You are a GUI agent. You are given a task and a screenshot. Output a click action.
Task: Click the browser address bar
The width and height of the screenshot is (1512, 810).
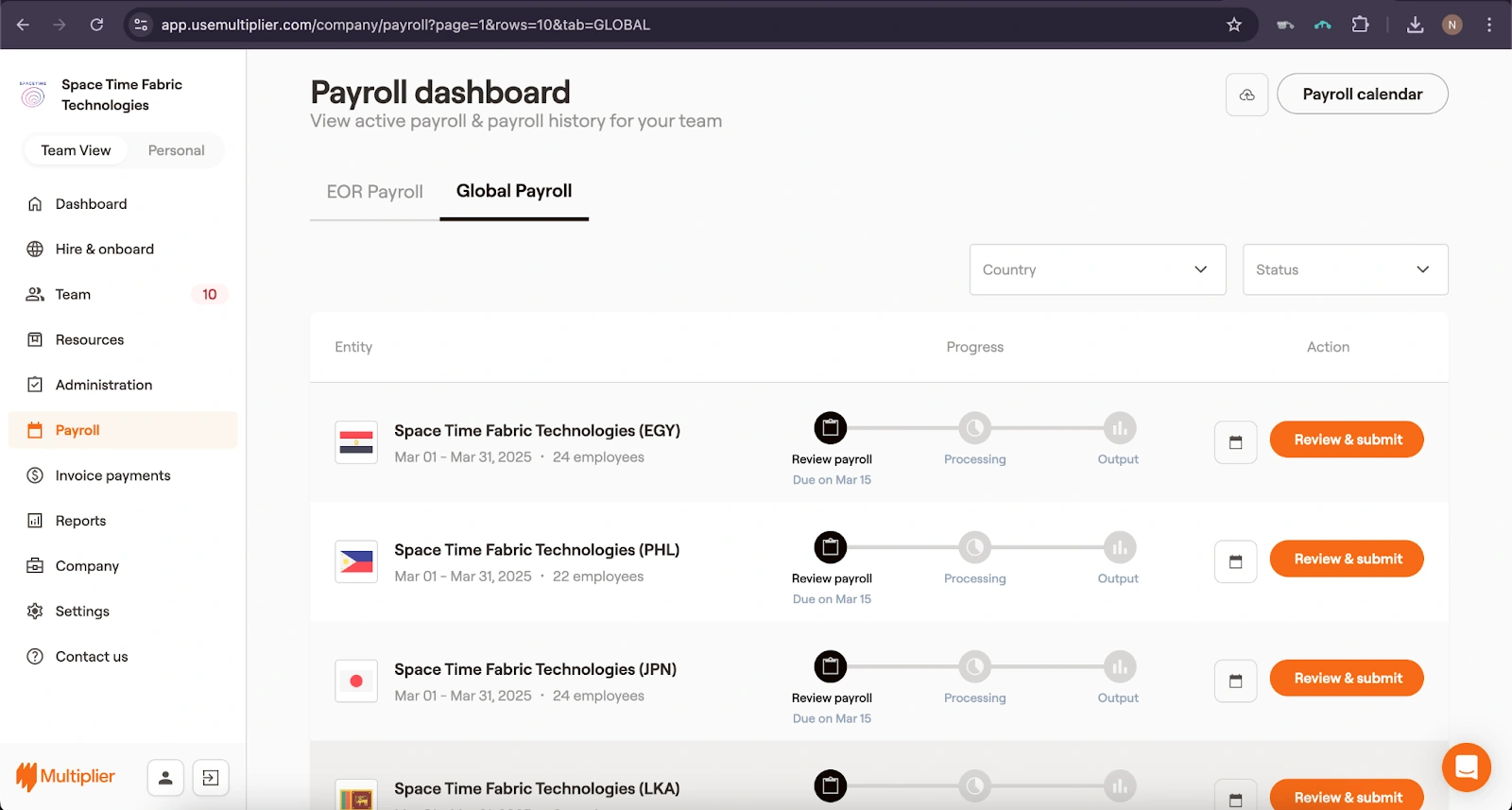[x=690, y=25]
